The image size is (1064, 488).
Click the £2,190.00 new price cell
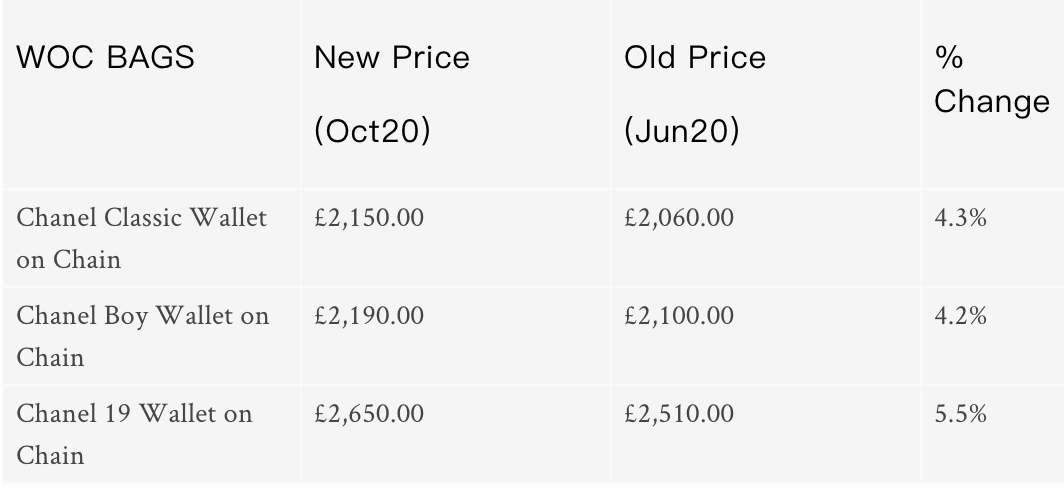pyautogui.click(x=369, y=316)
